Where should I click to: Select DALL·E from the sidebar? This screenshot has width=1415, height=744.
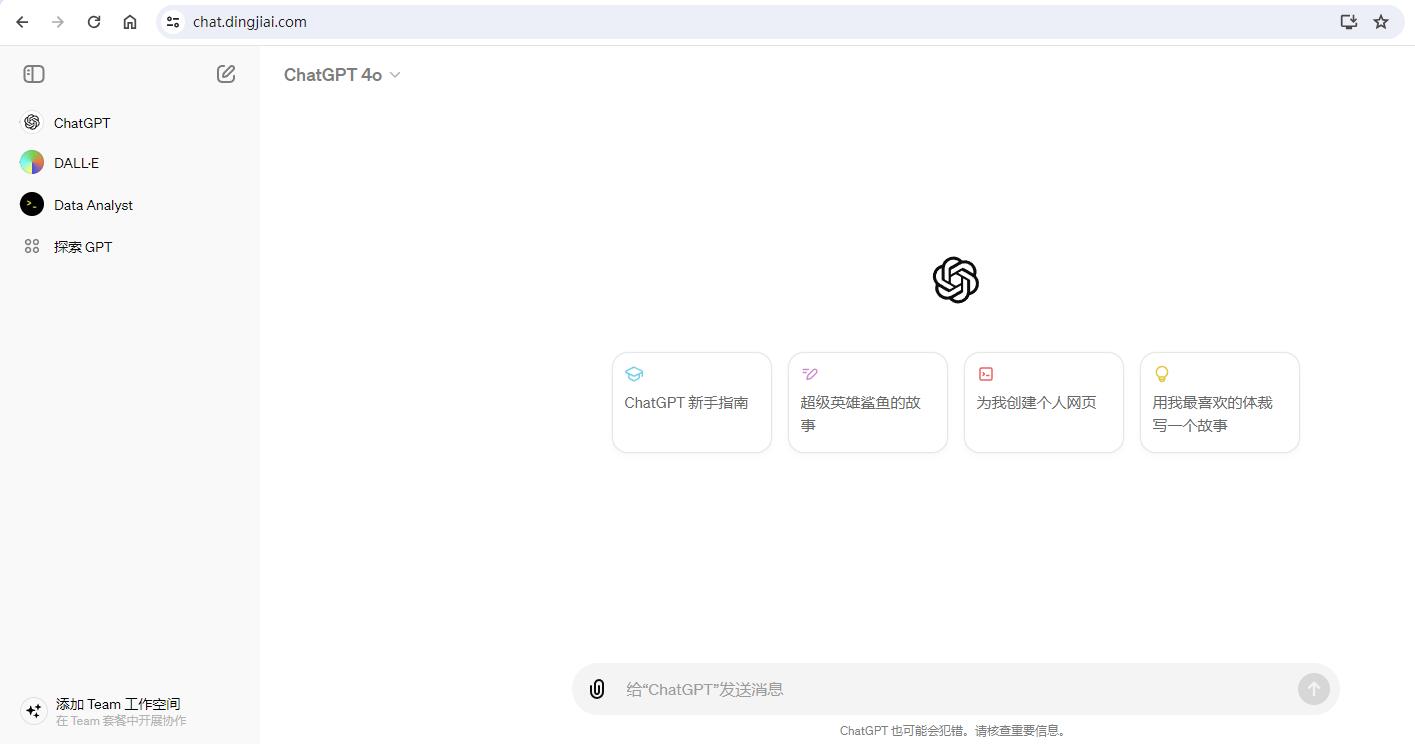(76, 163)
